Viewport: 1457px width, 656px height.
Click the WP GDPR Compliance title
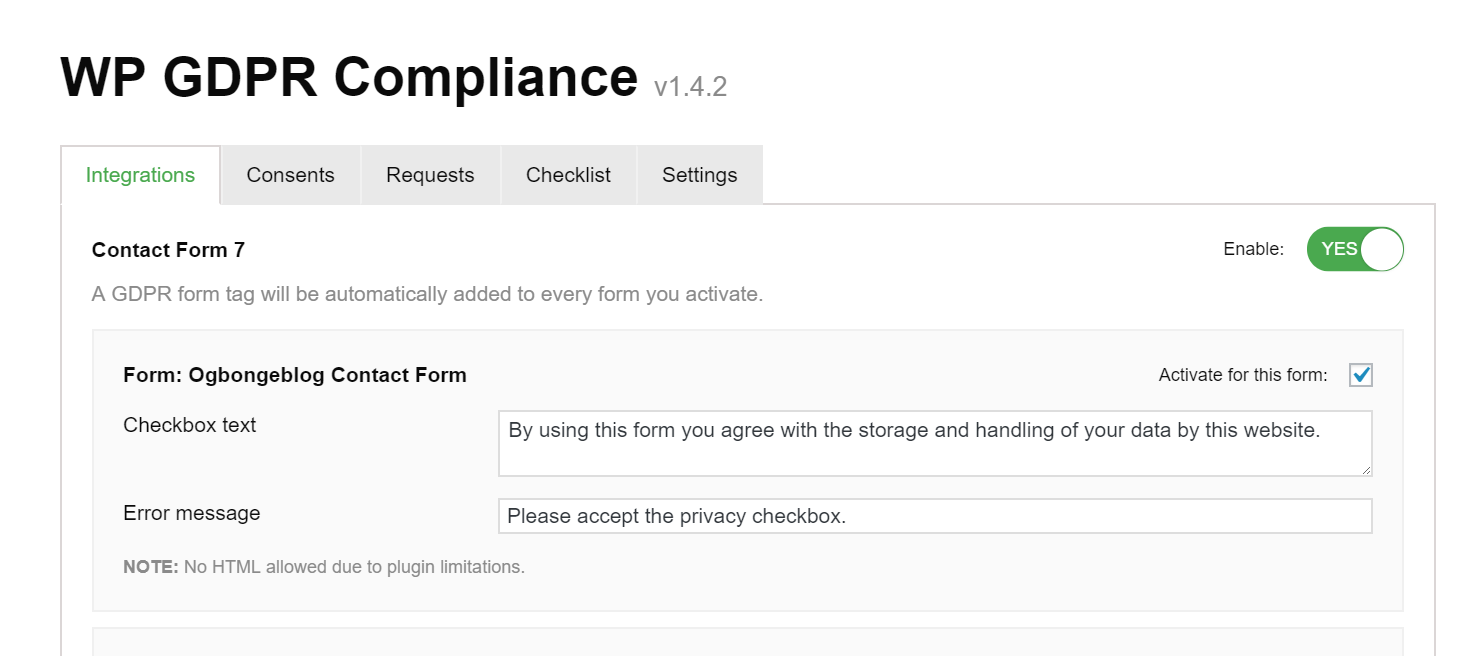point(348,76)
